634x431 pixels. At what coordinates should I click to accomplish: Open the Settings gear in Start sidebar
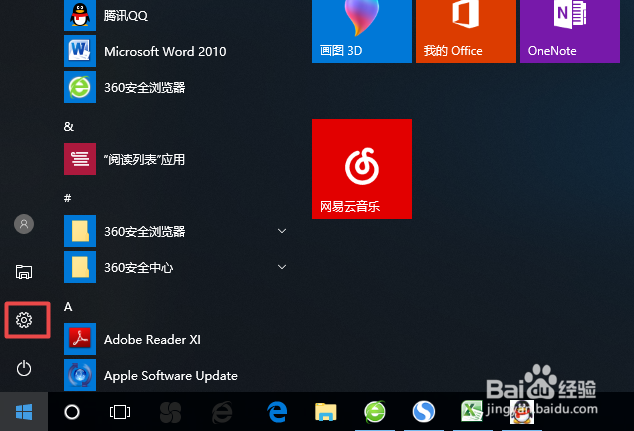coord(24,320)
